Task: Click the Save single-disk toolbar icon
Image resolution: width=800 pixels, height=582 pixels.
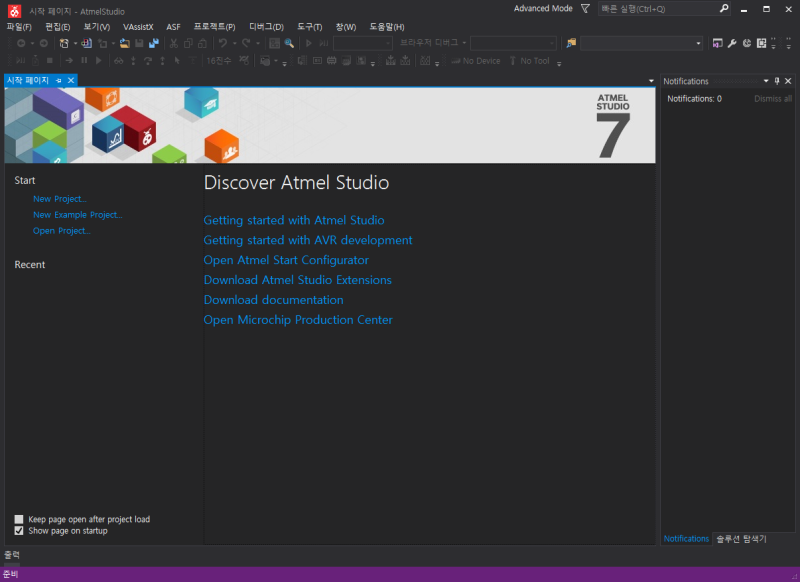Action: (139, 43)
